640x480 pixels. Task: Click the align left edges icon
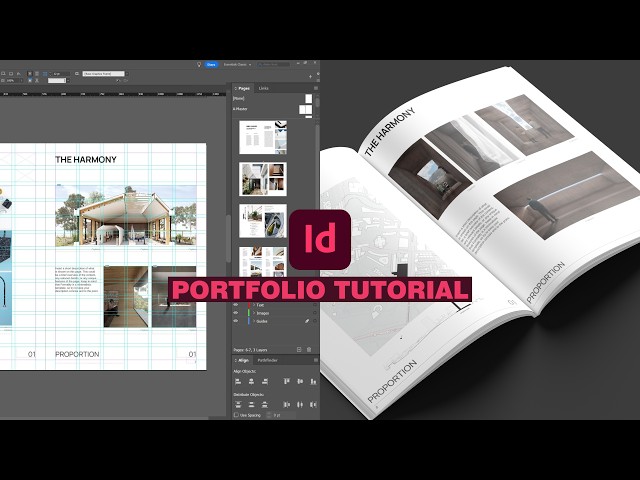pos(238,382)
